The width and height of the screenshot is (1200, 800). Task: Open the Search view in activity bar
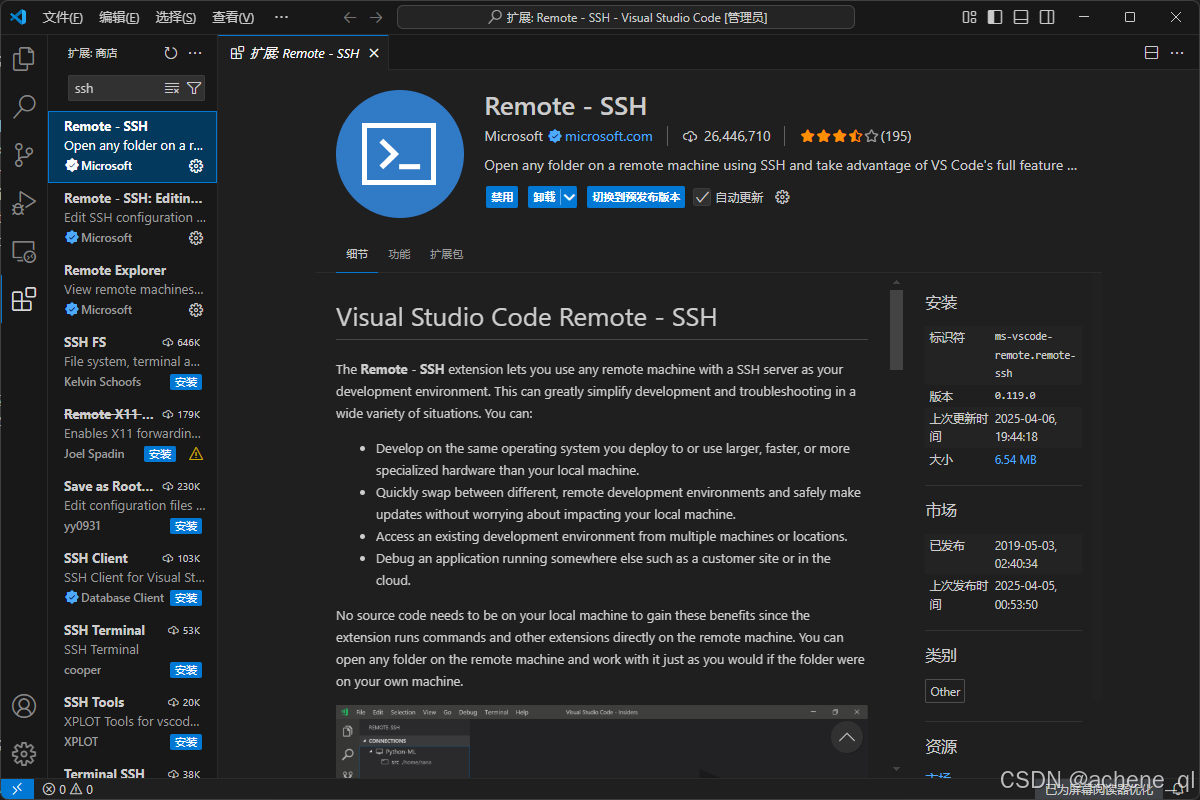pyautogui.click(x=24, y=106)
